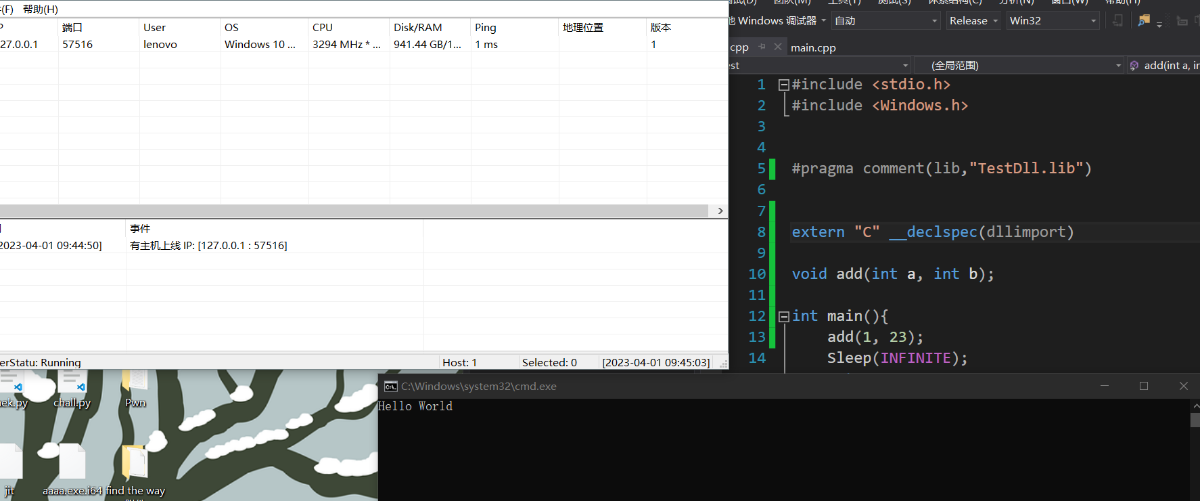1200x501 pixels.
Task: Open the 帮助(H) menu in remote tool
Action: pos(40,9)
